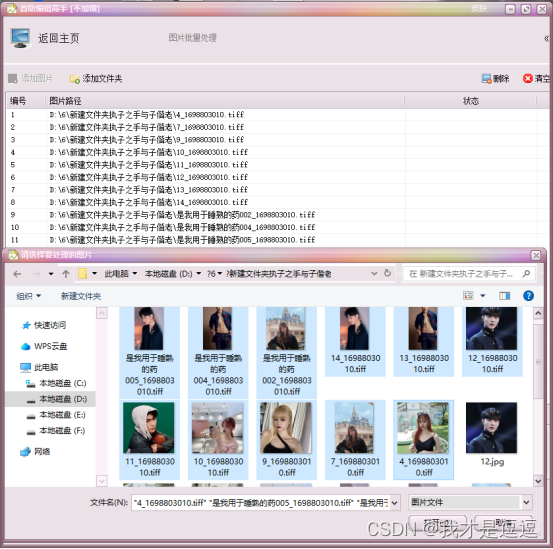Select WPS云盘 in navigation pane
Screen dimensions: 553x549
pos(44,346)
